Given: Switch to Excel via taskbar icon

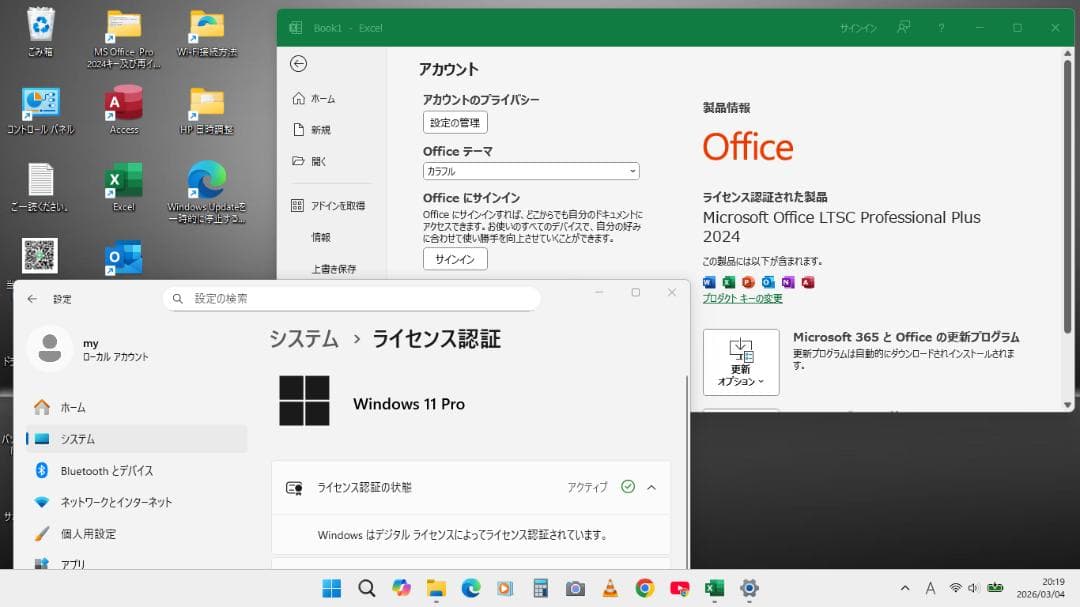Looking at the screenshot, I should coord(714,588).
